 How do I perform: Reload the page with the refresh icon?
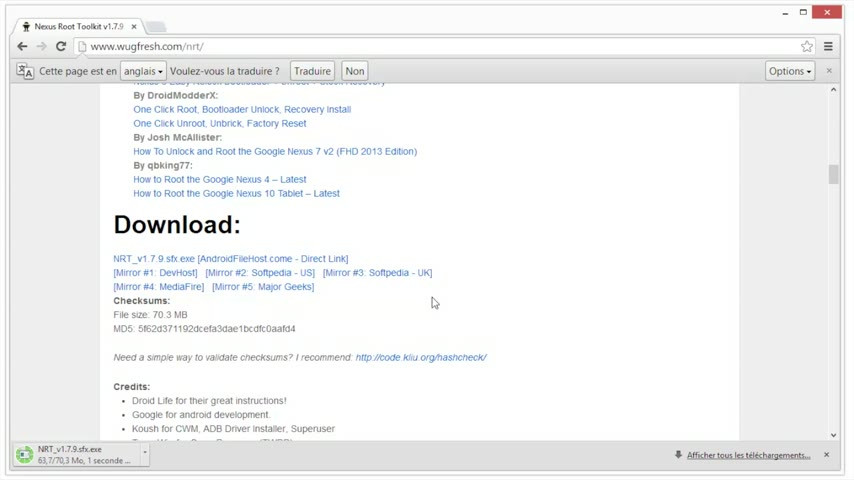61,46
